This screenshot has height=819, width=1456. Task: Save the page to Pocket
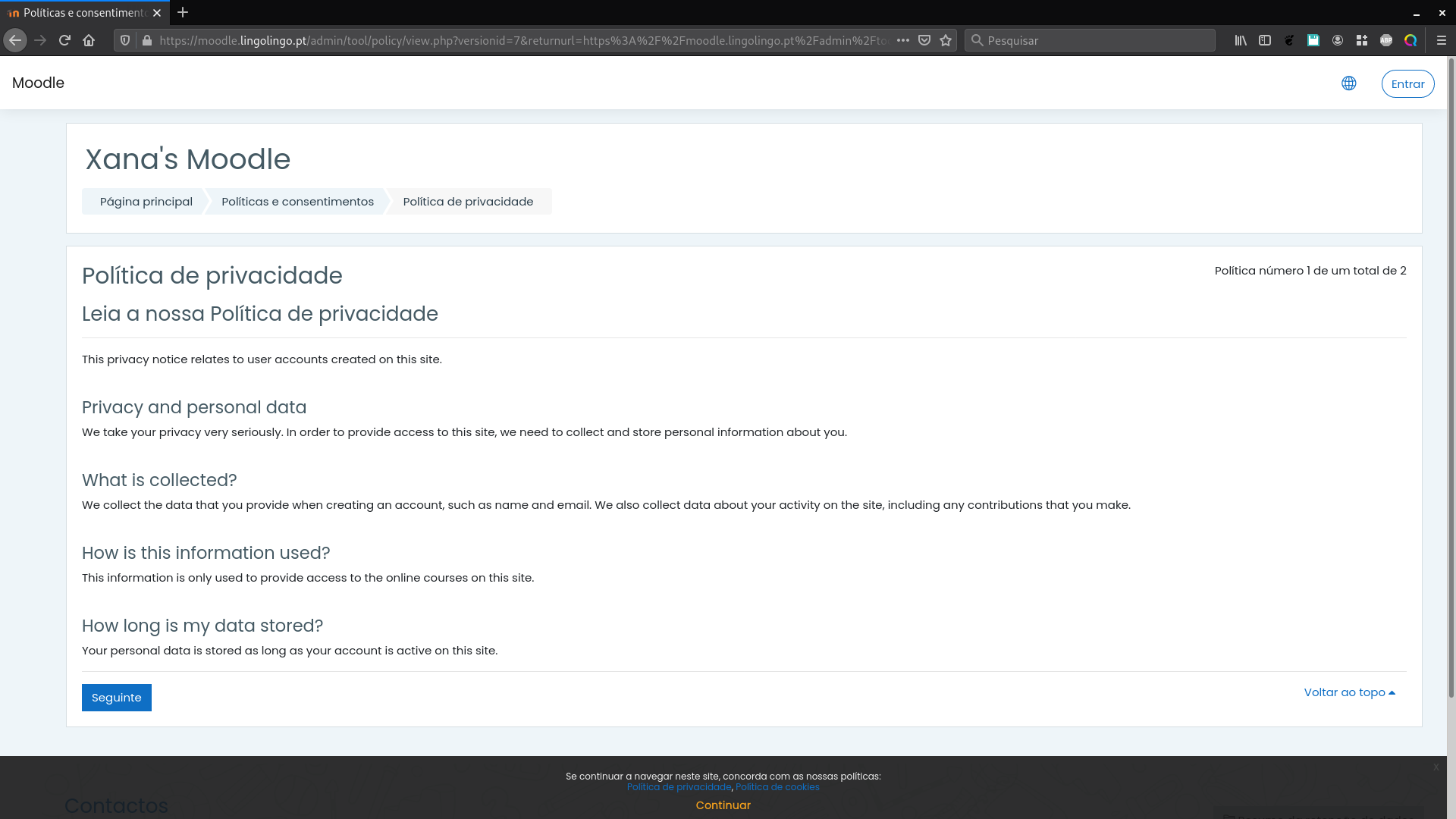click(x=924, y=40)
